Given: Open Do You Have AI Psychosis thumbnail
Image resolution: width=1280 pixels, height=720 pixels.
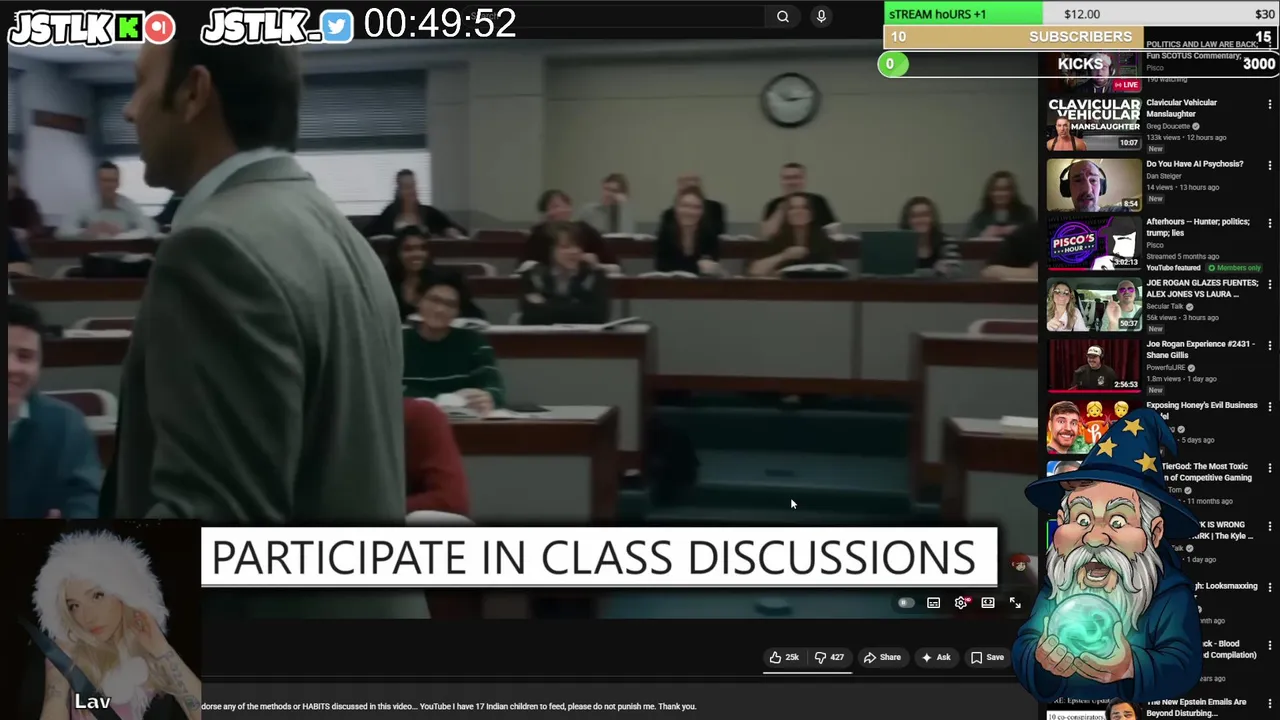Looking at the screenshot, I should click(1093, 184).
